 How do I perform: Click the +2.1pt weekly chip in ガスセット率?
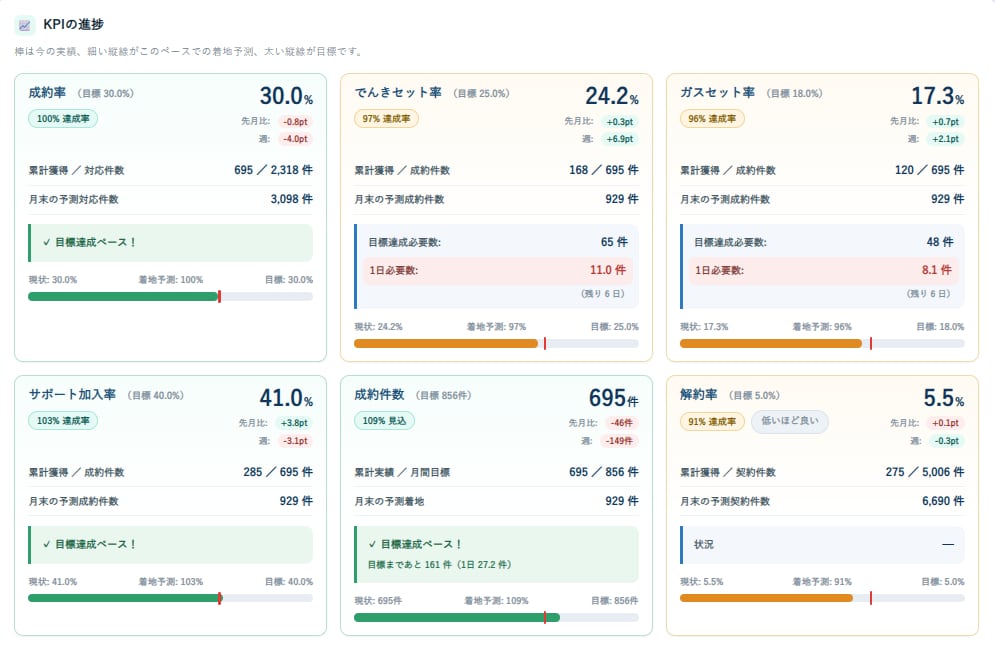(946, 139)
